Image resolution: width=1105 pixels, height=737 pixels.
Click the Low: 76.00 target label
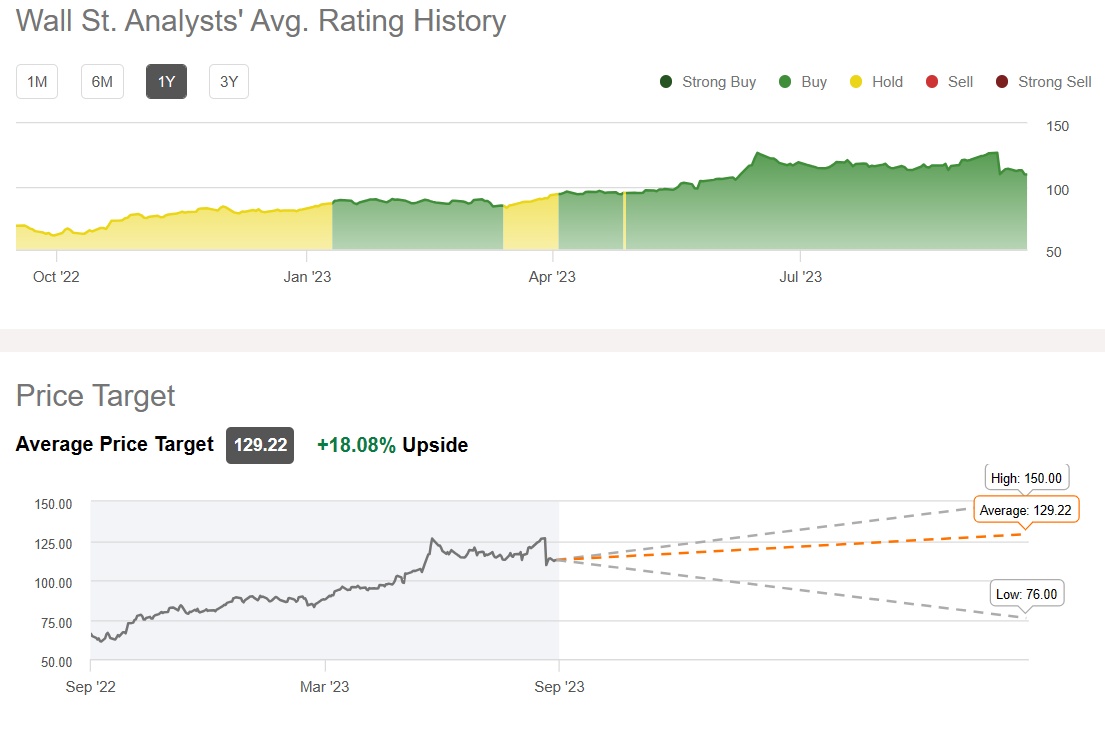(1027, 594)
